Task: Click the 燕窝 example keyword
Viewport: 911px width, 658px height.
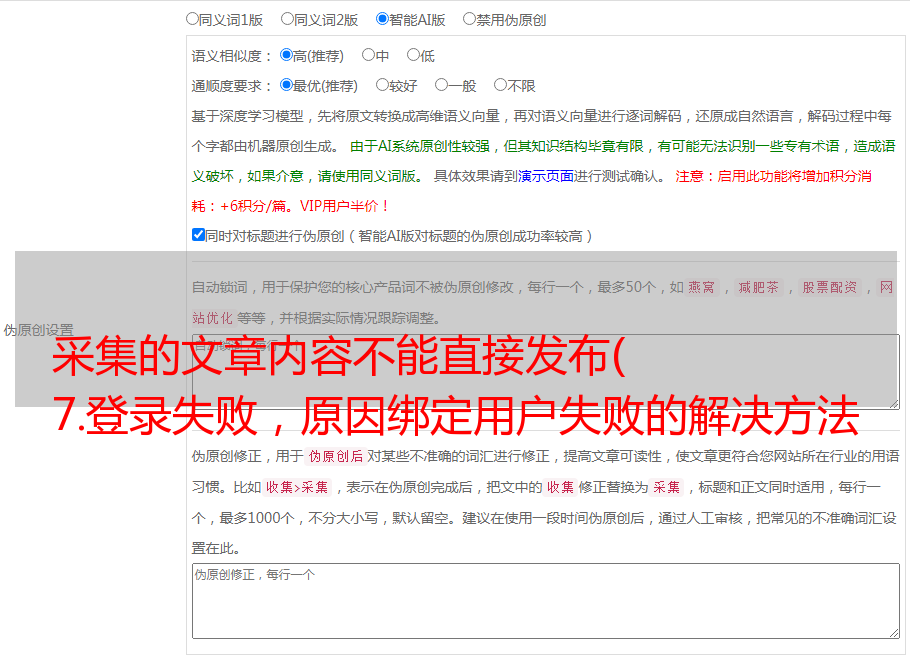Action: pos(701,287)
